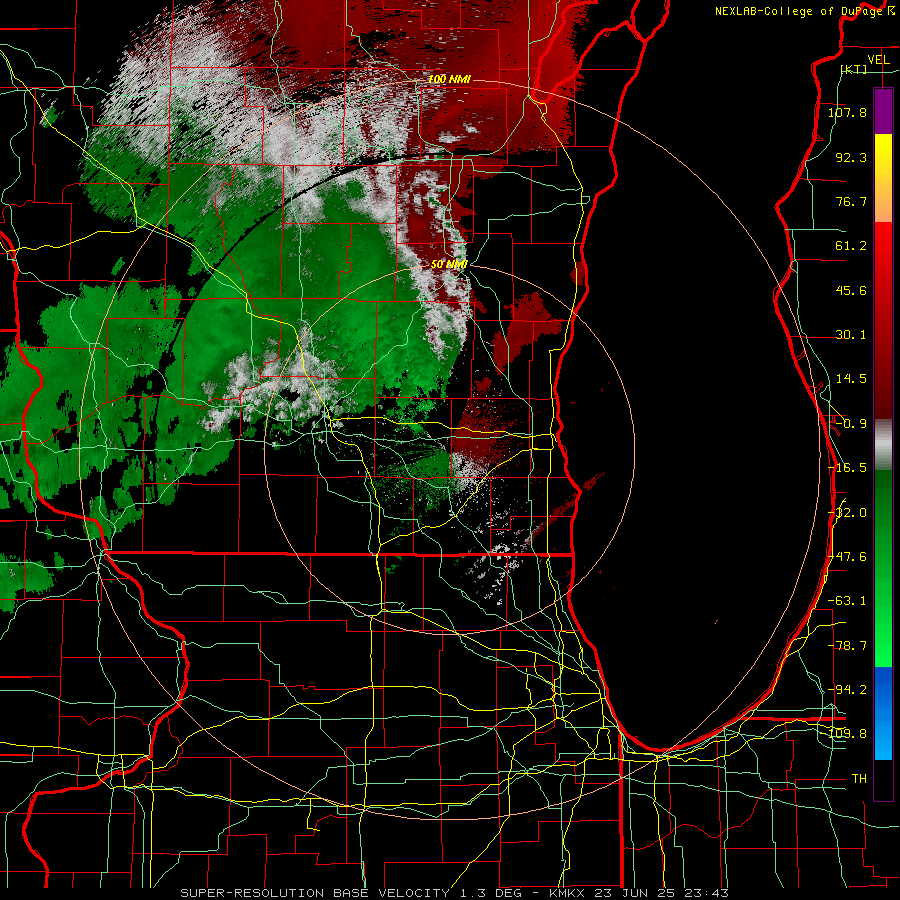
Task: Select the 76.7 legend value
Action: (851, 201)
